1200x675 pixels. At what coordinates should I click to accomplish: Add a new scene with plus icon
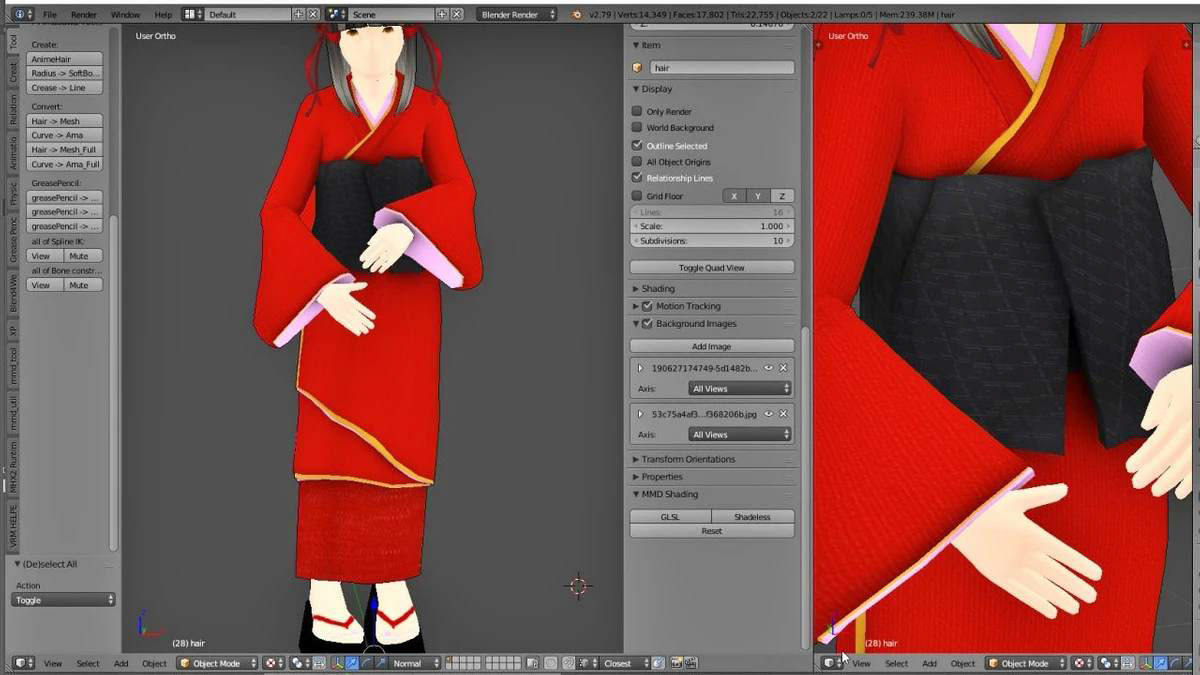click(442, 14)
